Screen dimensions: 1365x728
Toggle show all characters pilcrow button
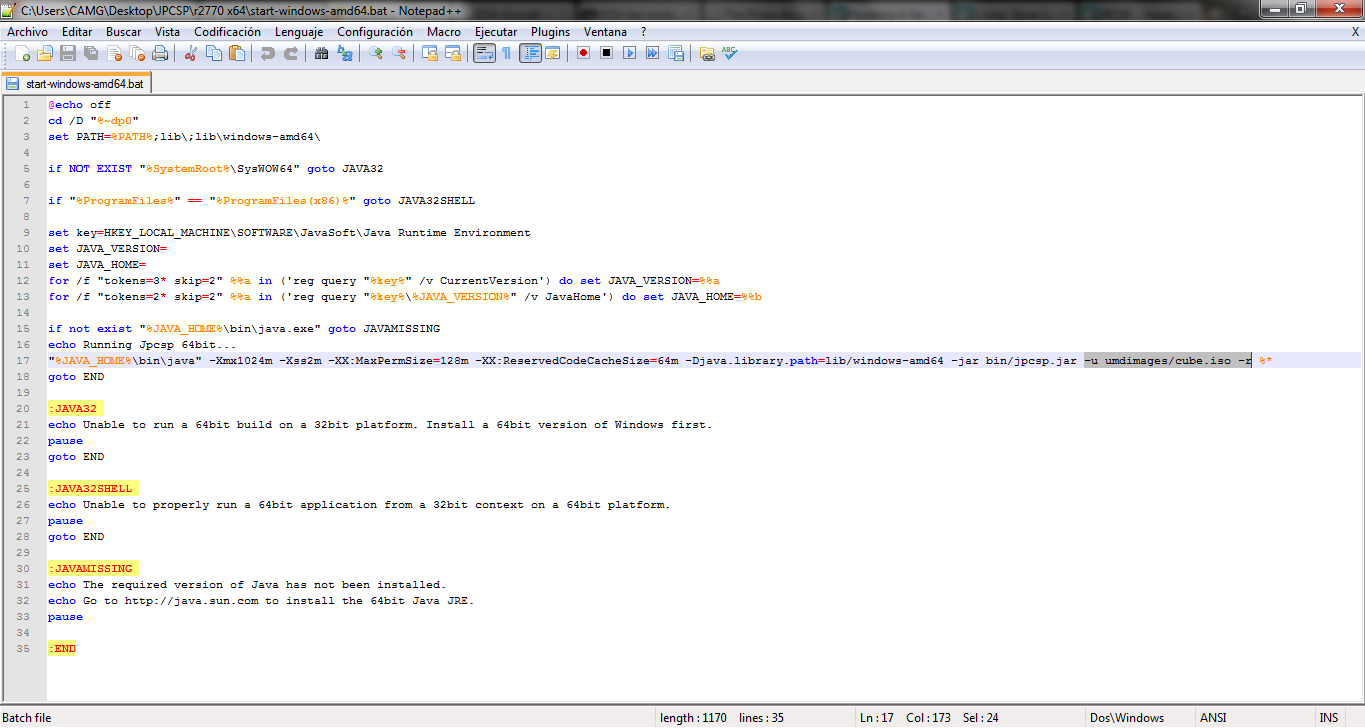[x=506, y=53]
